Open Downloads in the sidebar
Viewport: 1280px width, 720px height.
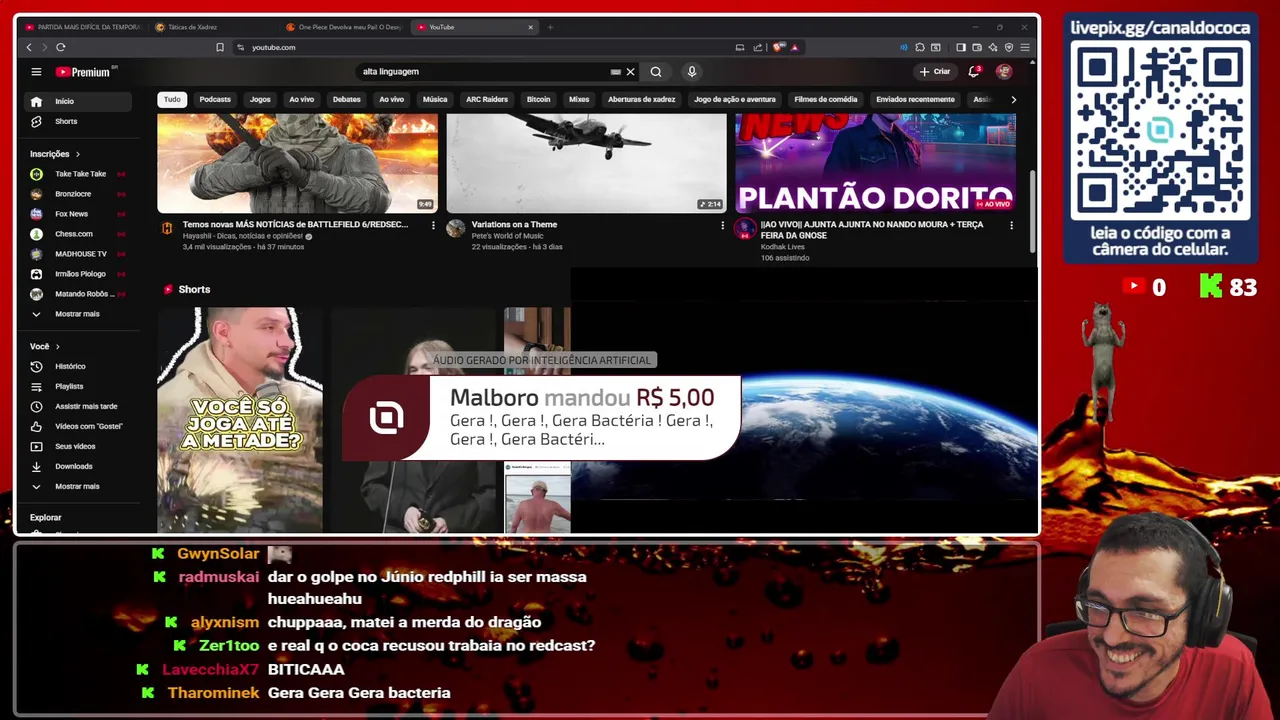tap(77, 466)
